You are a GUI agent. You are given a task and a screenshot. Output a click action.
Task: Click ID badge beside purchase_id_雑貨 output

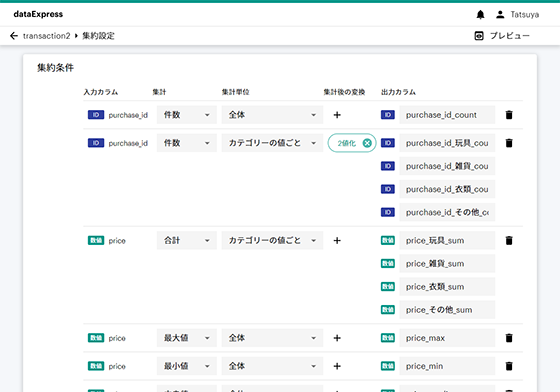point(388,166)
